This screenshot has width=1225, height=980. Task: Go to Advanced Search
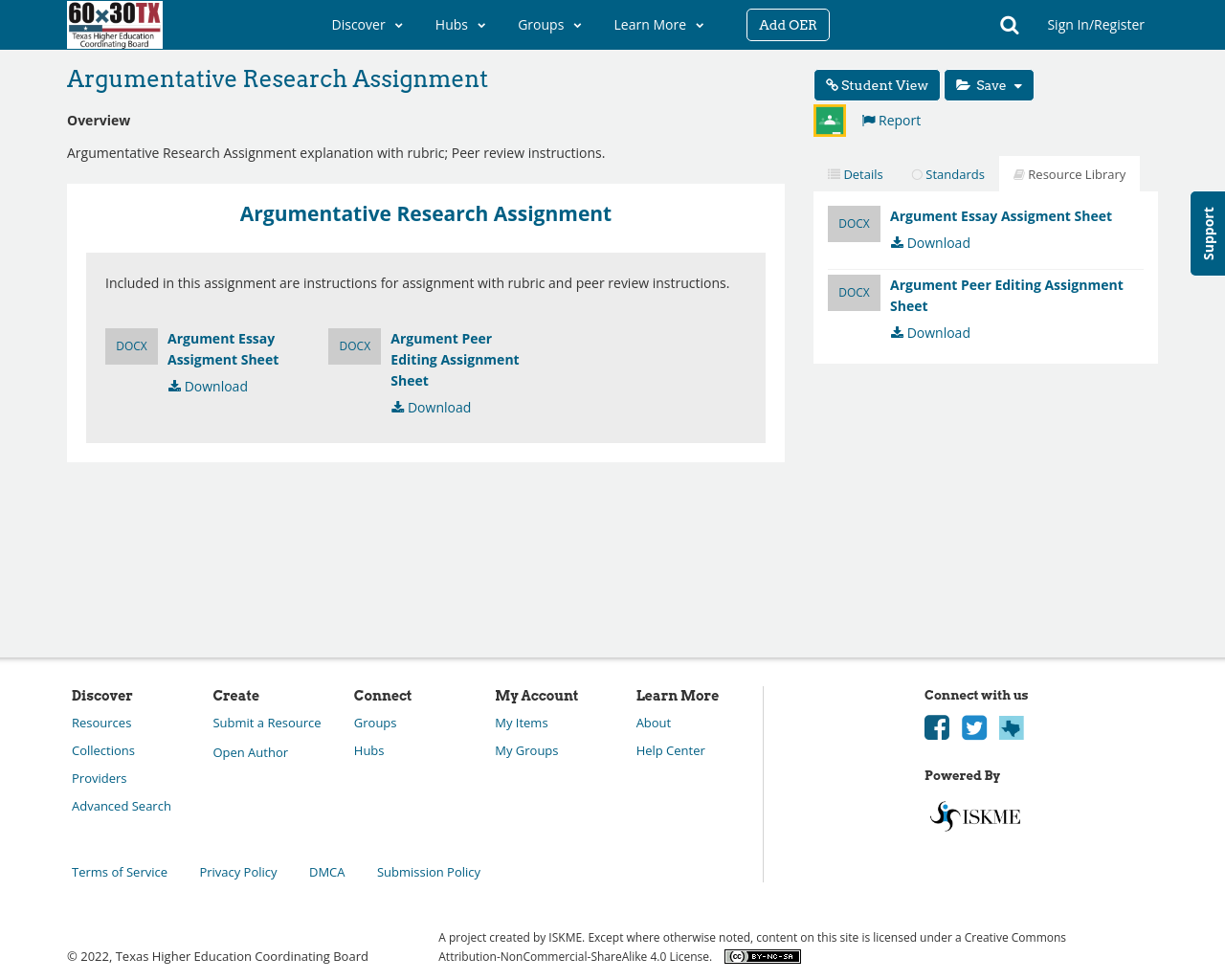[122, 807]
